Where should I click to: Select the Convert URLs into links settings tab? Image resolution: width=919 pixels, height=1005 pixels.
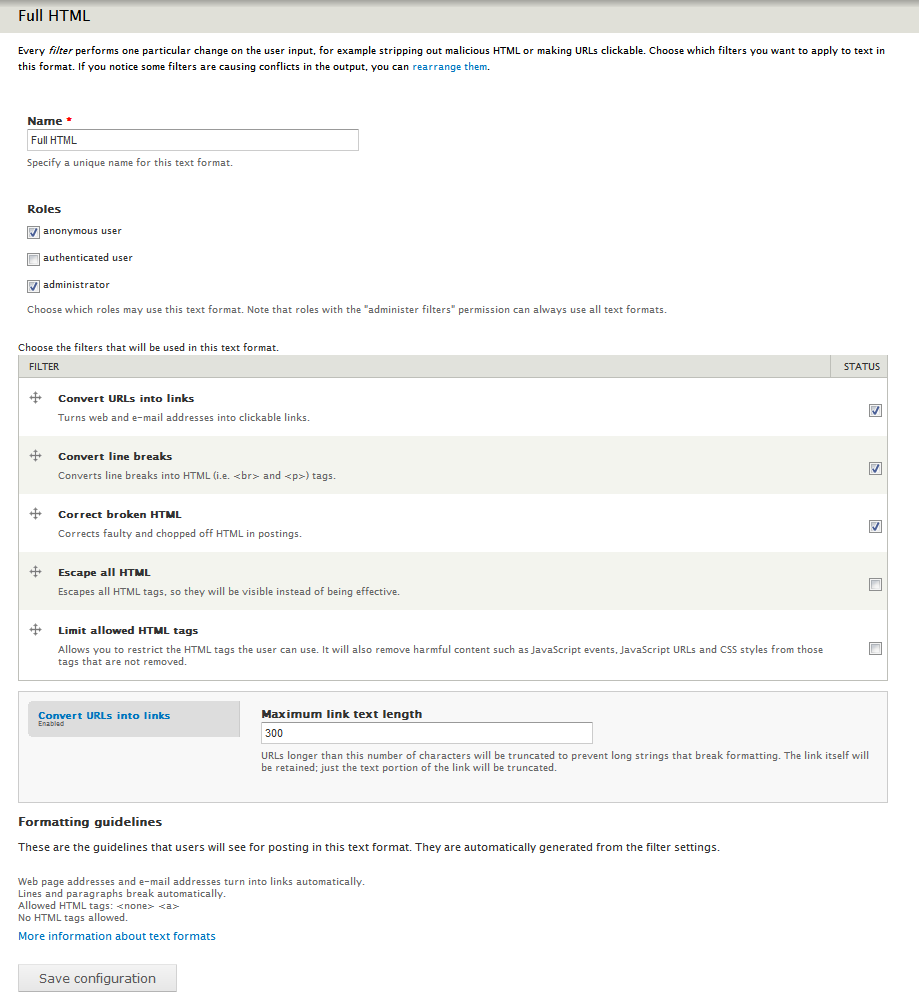coord(104,716)
